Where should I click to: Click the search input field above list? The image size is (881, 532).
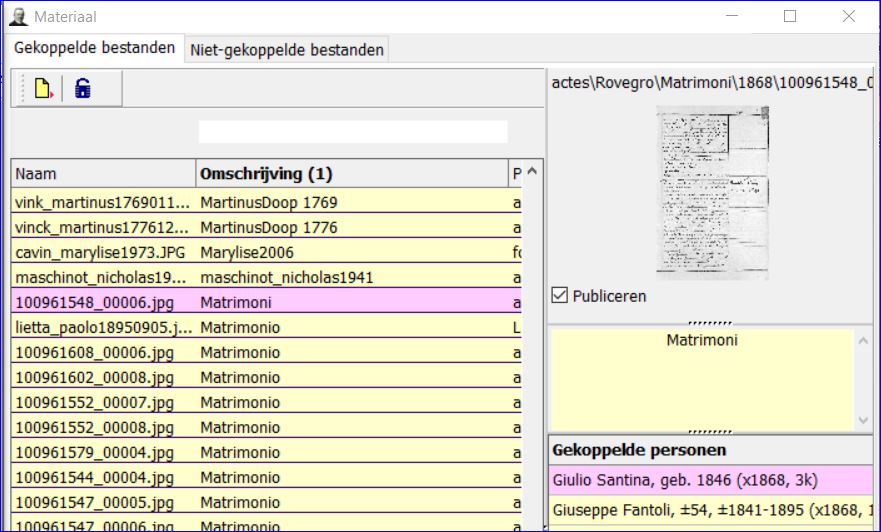pyautogui.click(x=353, y=132)
